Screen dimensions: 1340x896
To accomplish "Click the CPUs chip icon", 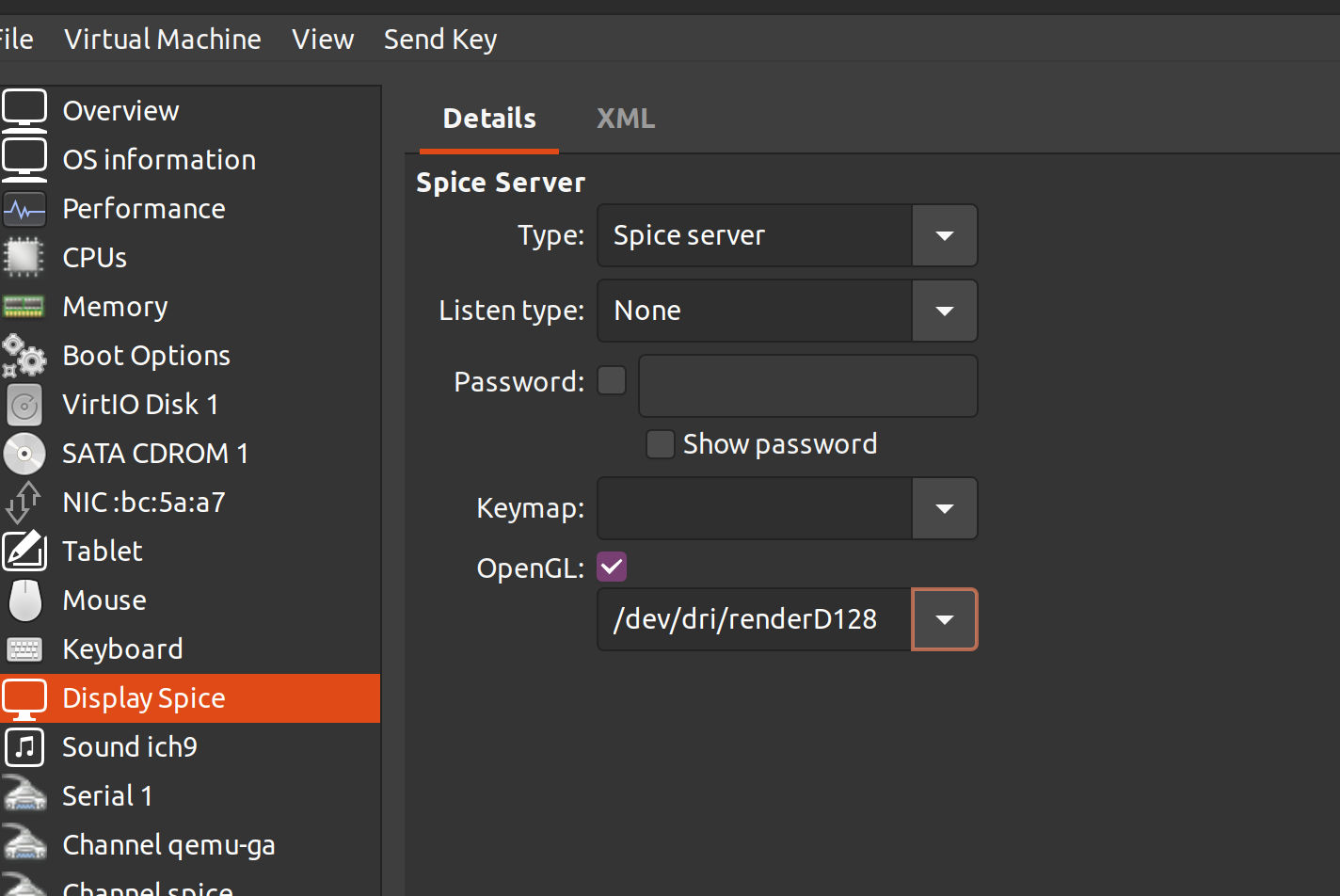I will point(24,257).
